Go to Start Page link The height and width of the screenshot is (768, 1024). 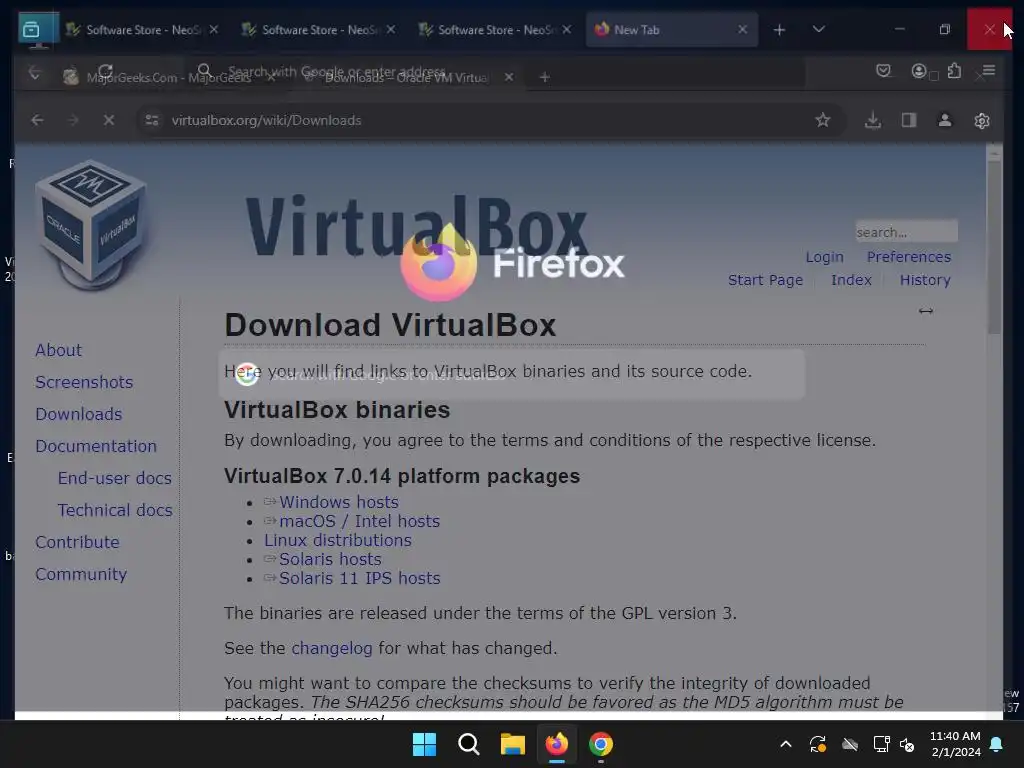click(x=765, y=280)
